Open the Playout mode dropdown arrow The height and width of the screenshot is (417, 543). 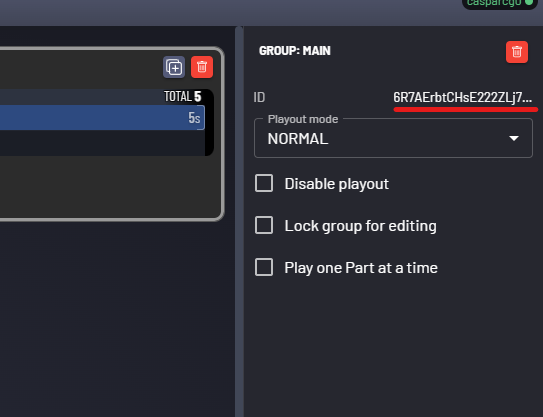click(514, 139)
